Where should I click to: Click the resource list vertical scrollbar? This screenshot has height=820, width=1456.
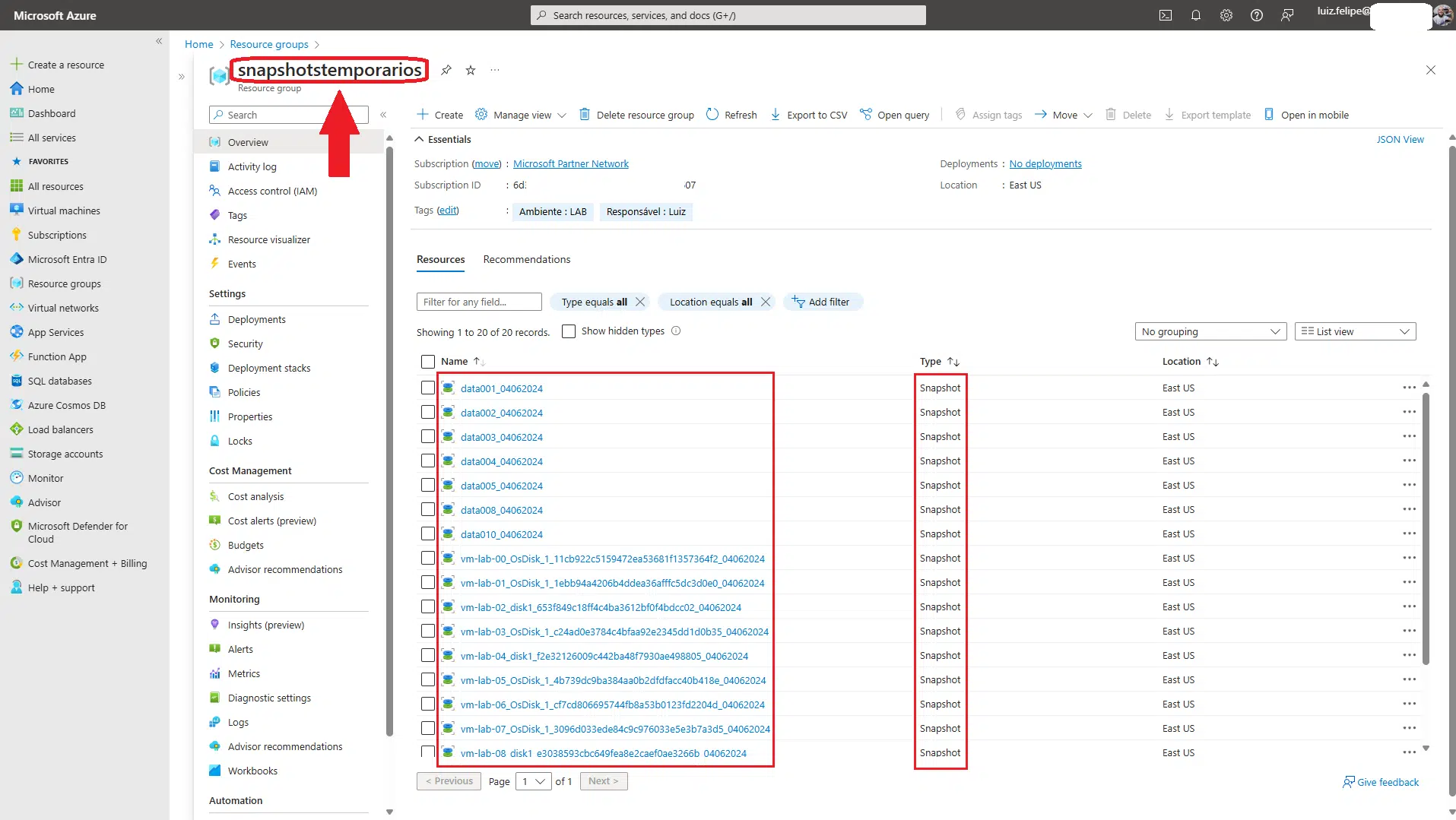tap(1426, 532)
